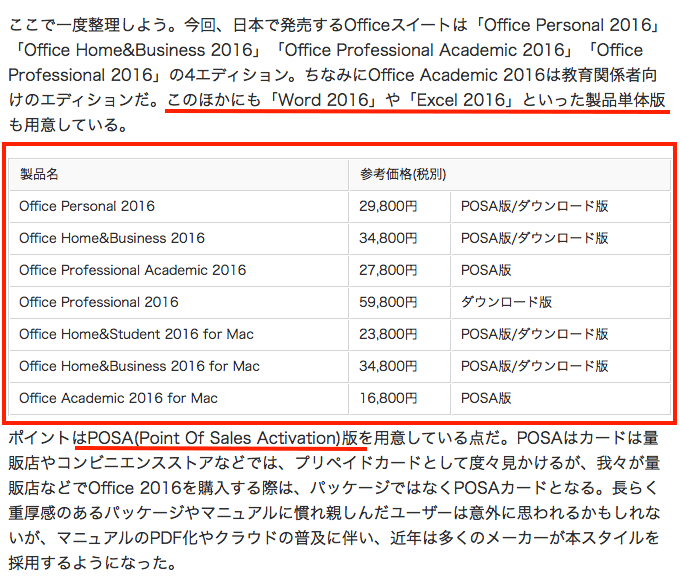Screen dimensions: 680x585
Task: Click the underlined POSA(Point Of Sales Activation)版 text
Action: (222, 438)
